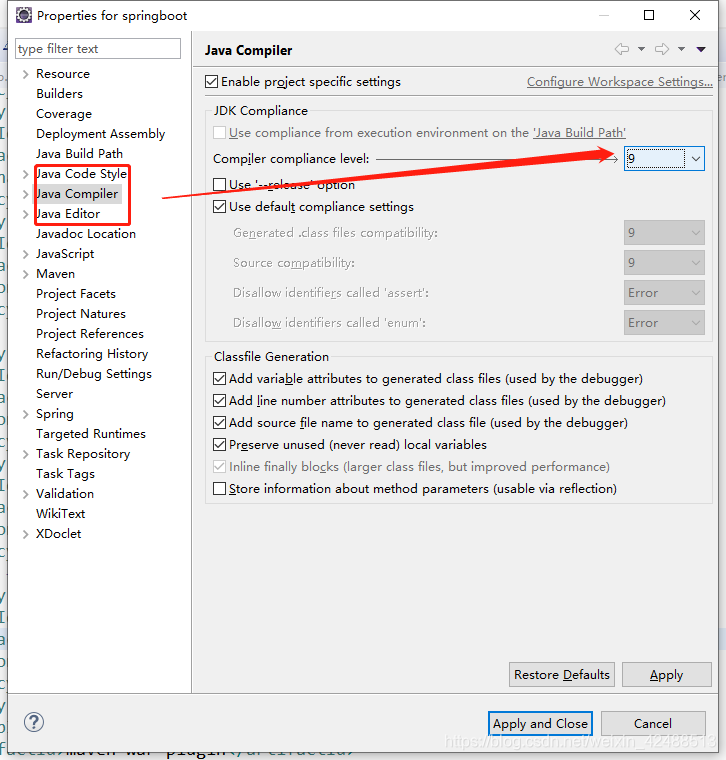Select Server in the tree

(x=54, y=394)
